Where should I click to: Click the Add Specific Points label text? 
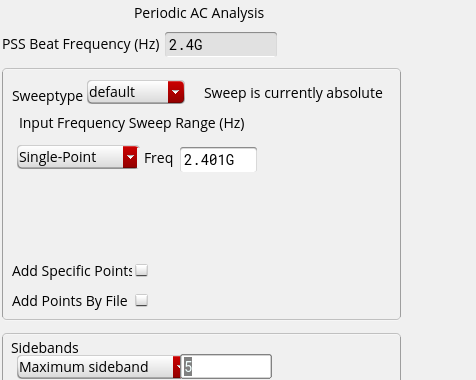72,271
